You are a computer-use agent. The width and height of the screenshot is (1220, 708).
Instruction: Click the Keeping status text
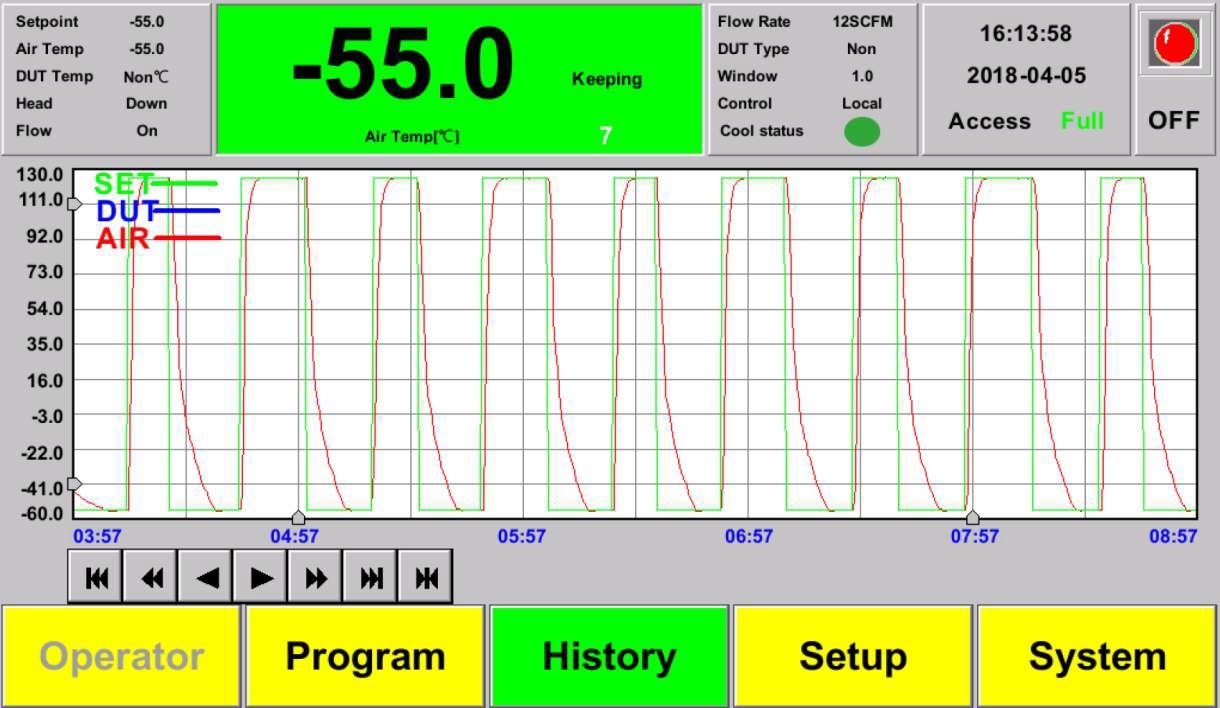coord(607,79)
